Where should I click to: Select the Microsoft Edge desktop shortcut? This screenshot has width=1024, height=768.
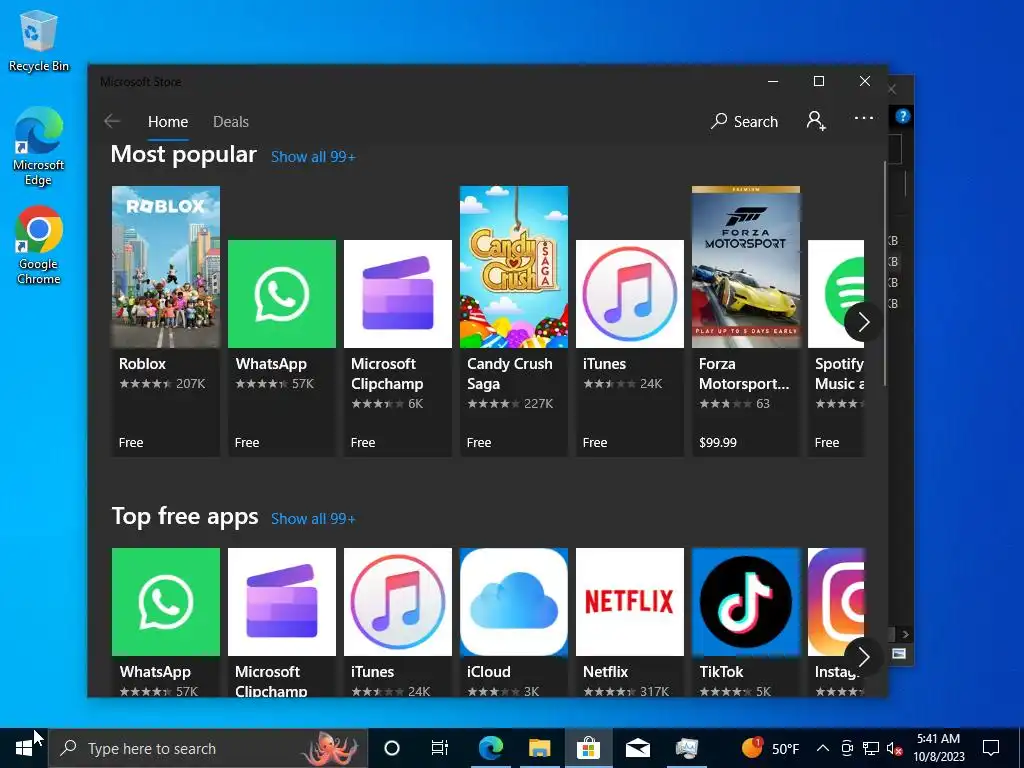coord(39,146)
